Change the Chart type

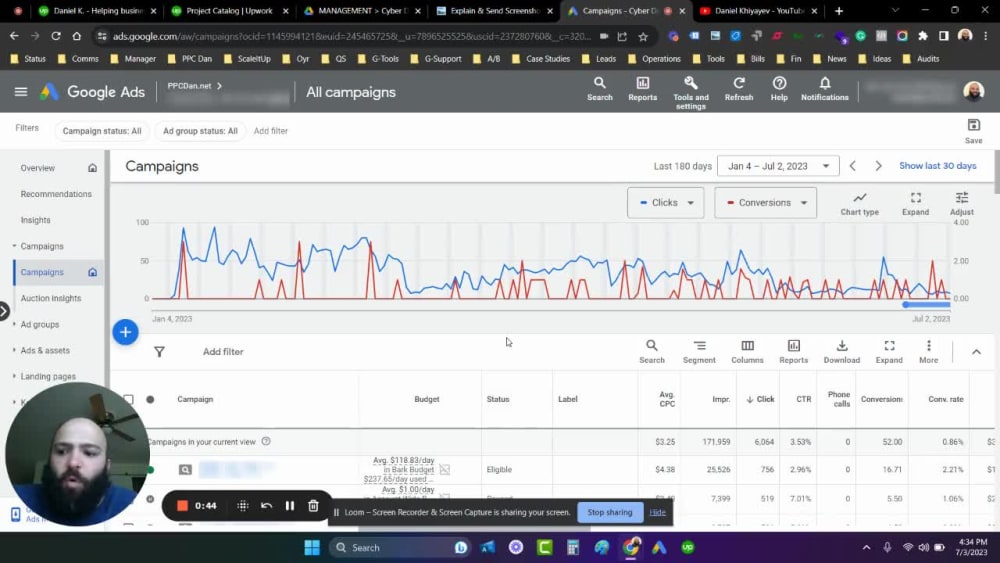pos(859,203)
